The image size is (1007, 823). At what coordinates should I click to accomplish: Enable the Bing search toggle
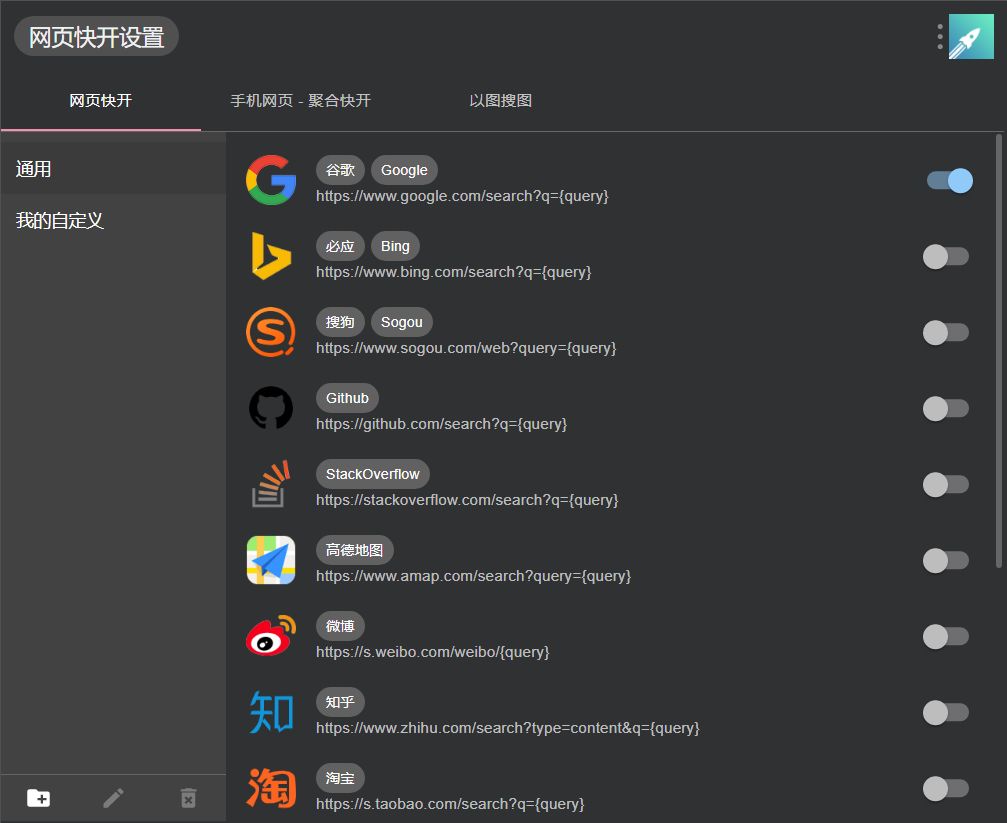pyautogui.click(x=946, y=256)
